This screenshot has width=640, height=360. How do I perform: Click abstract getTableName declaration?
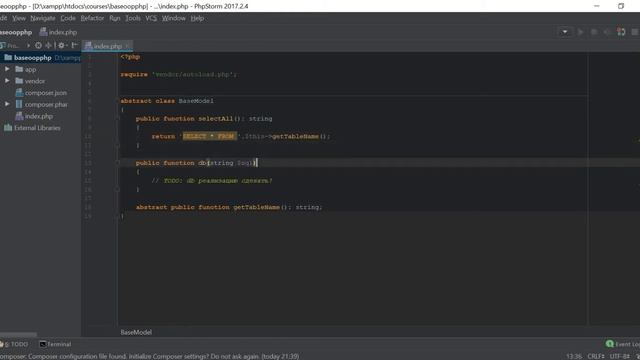(x=229, y=207)
